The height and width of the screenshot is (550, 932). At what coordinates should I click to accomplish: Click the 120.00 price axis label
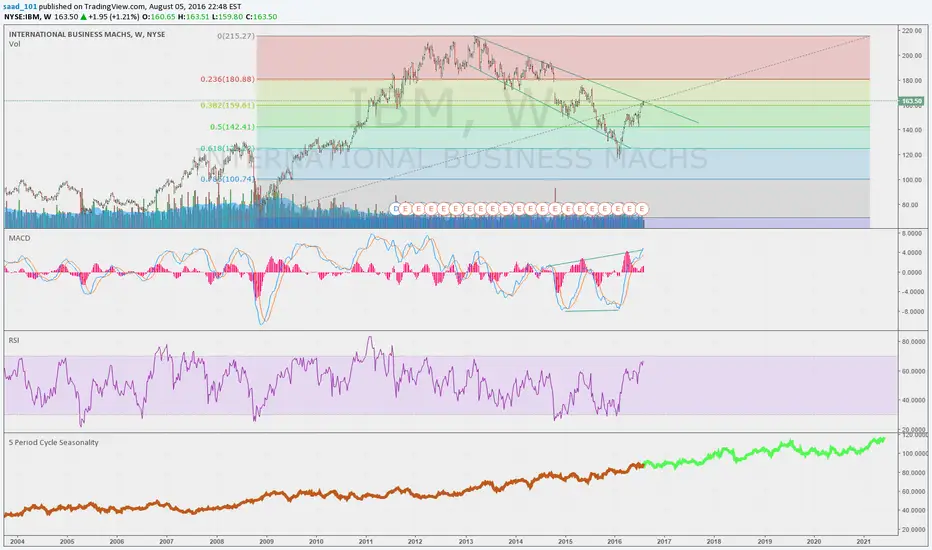(x=912, y=155)
